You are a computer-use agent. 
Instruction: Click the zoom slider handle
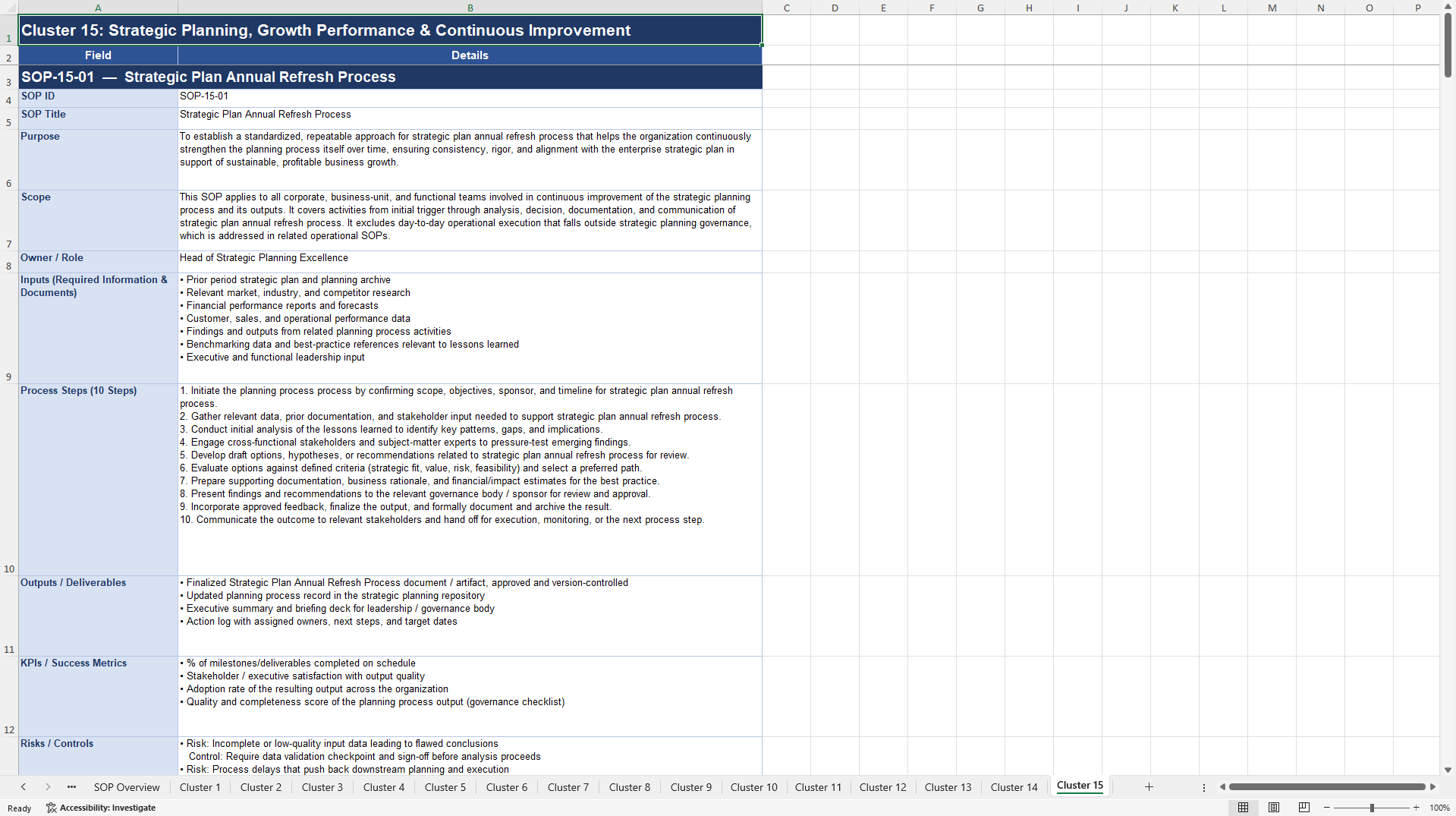[1372, 808]
